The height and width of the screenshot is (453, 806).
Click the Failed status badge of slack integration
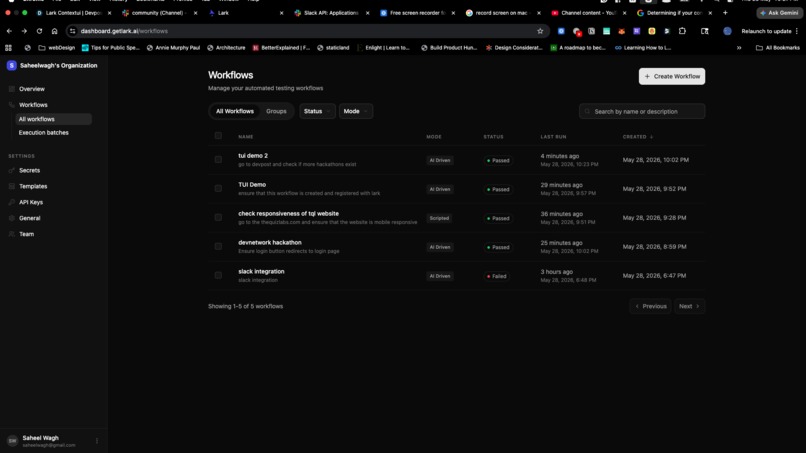click(x=497, y=276)
